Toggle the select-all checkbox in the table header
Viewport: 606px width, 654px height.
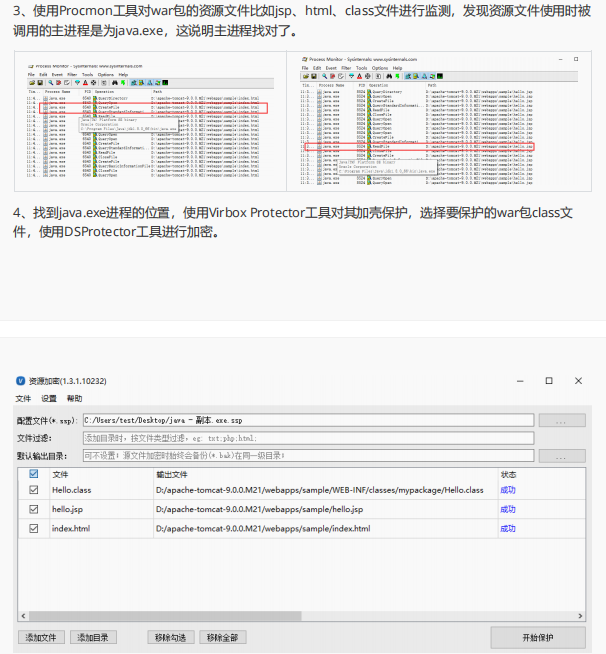(34, 474)
